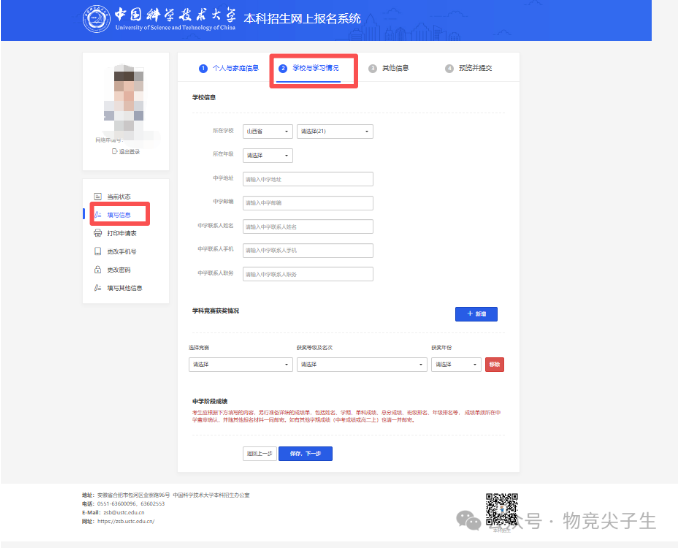
Task: Click the 当前状态 sidebar icon
Action: [97, 196]
